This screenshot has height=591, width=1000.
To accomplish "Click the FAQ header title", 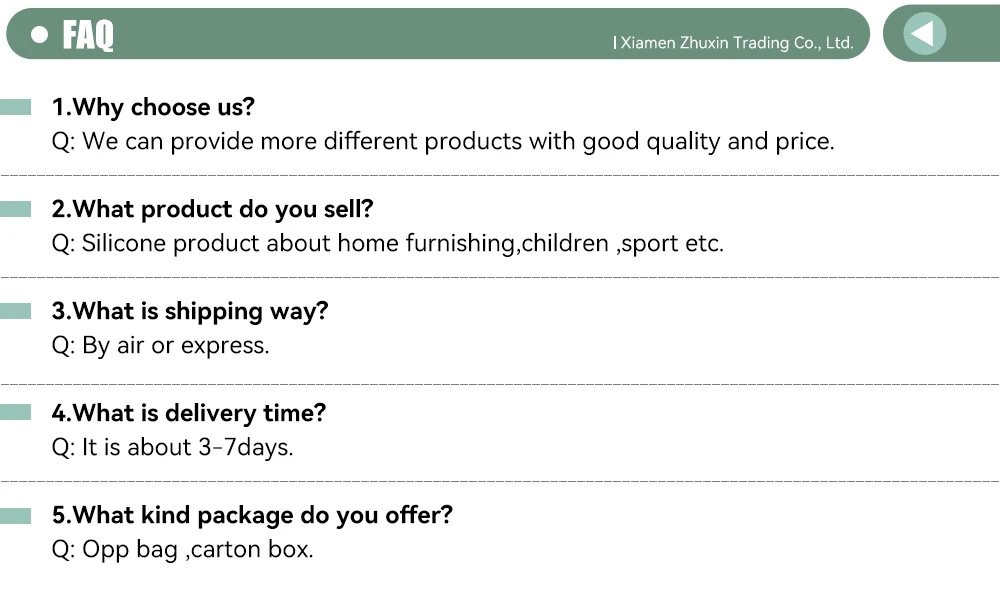I will point(88,36).
